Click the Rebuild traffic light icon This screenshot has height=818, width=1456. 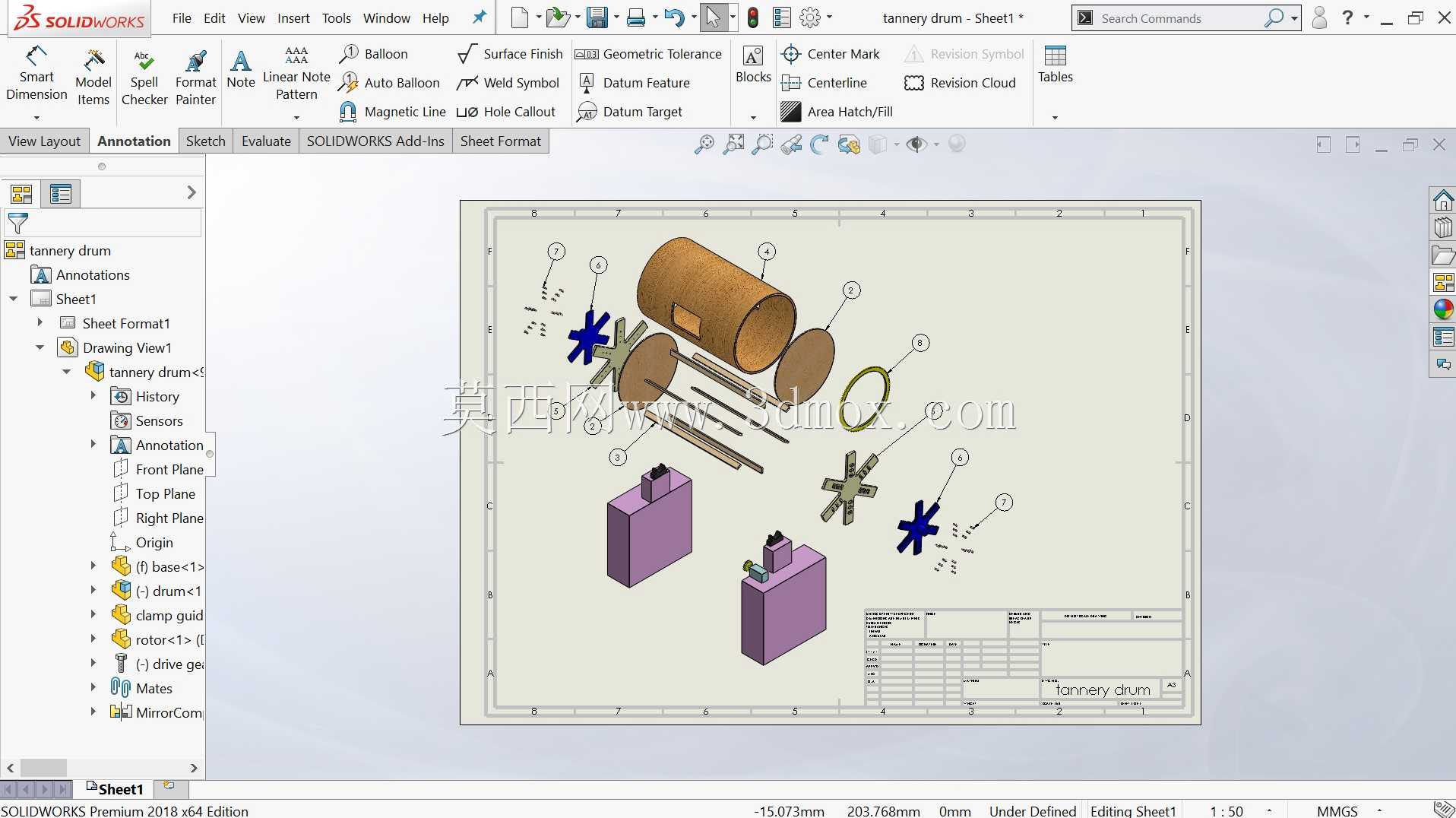click(x=753, y=17)
